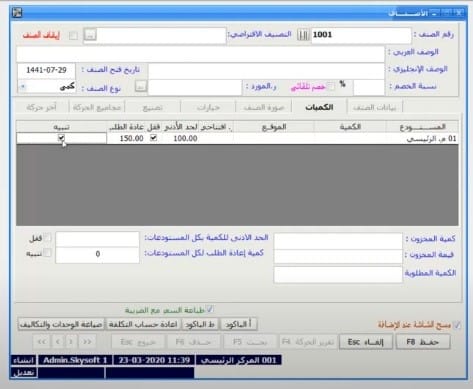473x389 pixels.
Task: Click status bar entry Admin.Skysoft 1
Action: point(75,360)
